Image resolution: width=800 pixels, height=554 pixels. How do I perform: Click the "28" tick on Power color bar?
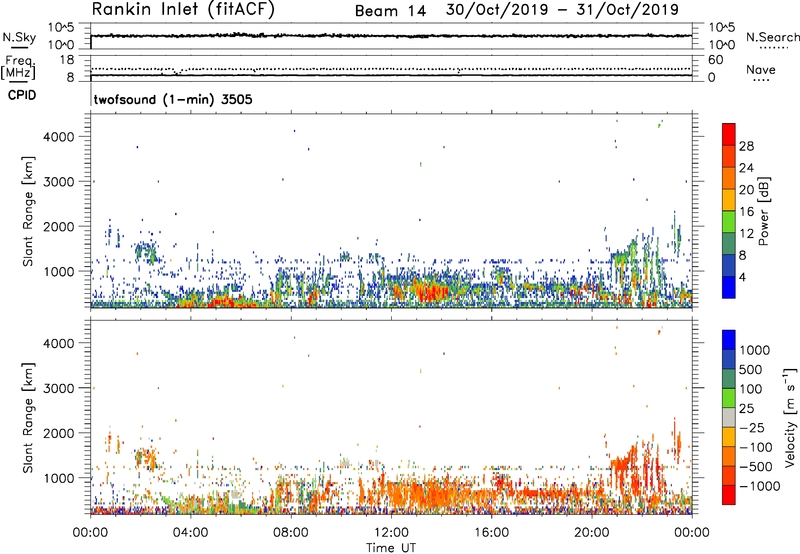pyautogui.click(x=746, y=146)
